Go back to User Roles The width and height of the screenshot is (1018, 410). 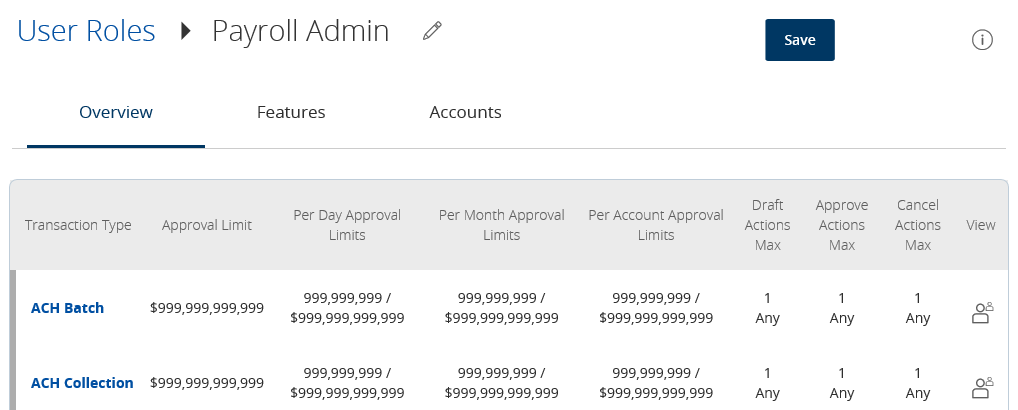point(86,31)
